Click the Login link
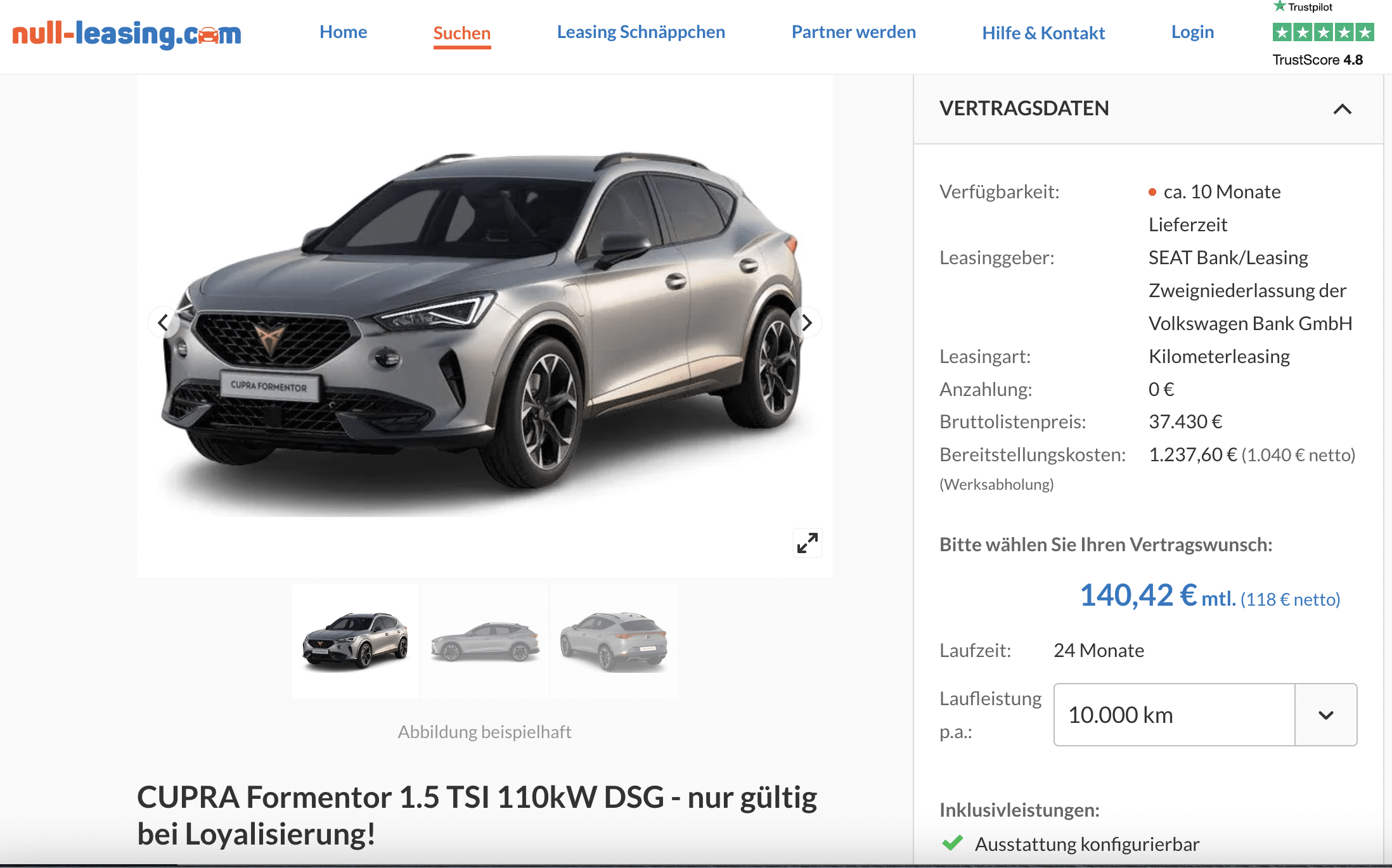This screenshot has width=1392, height=868. 1192,32
